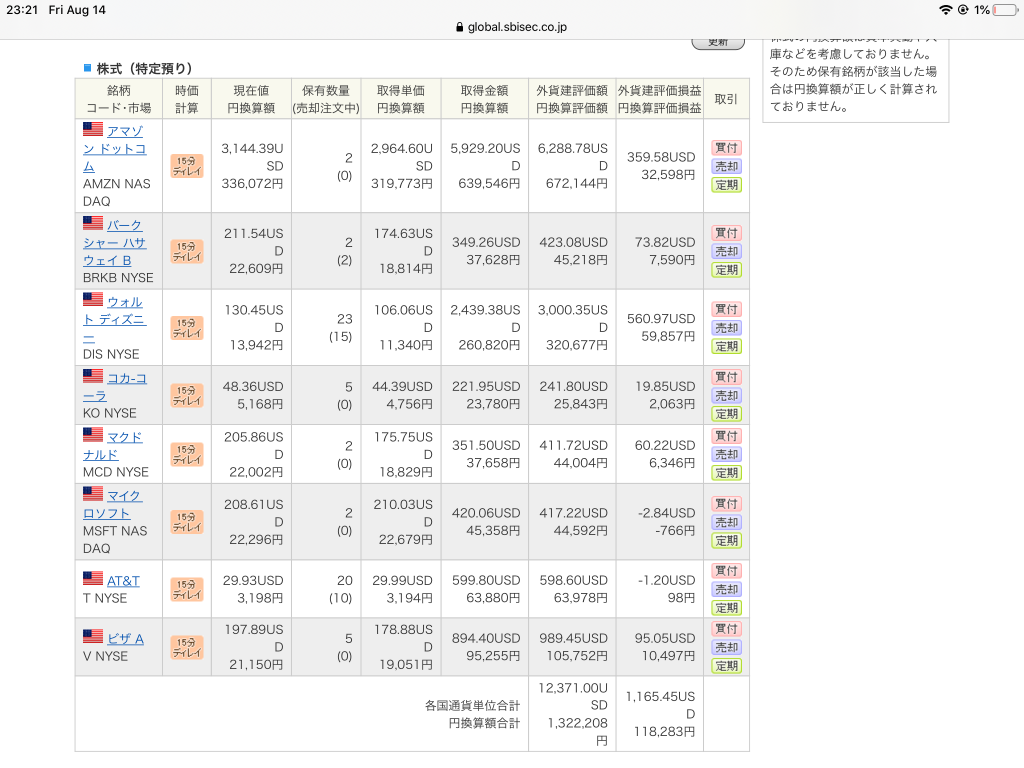The width and height of the screenshot is (1024, 768).
Task: Tap the 15分ディレイ badge in the KO row
Action: tap(187, 395)
